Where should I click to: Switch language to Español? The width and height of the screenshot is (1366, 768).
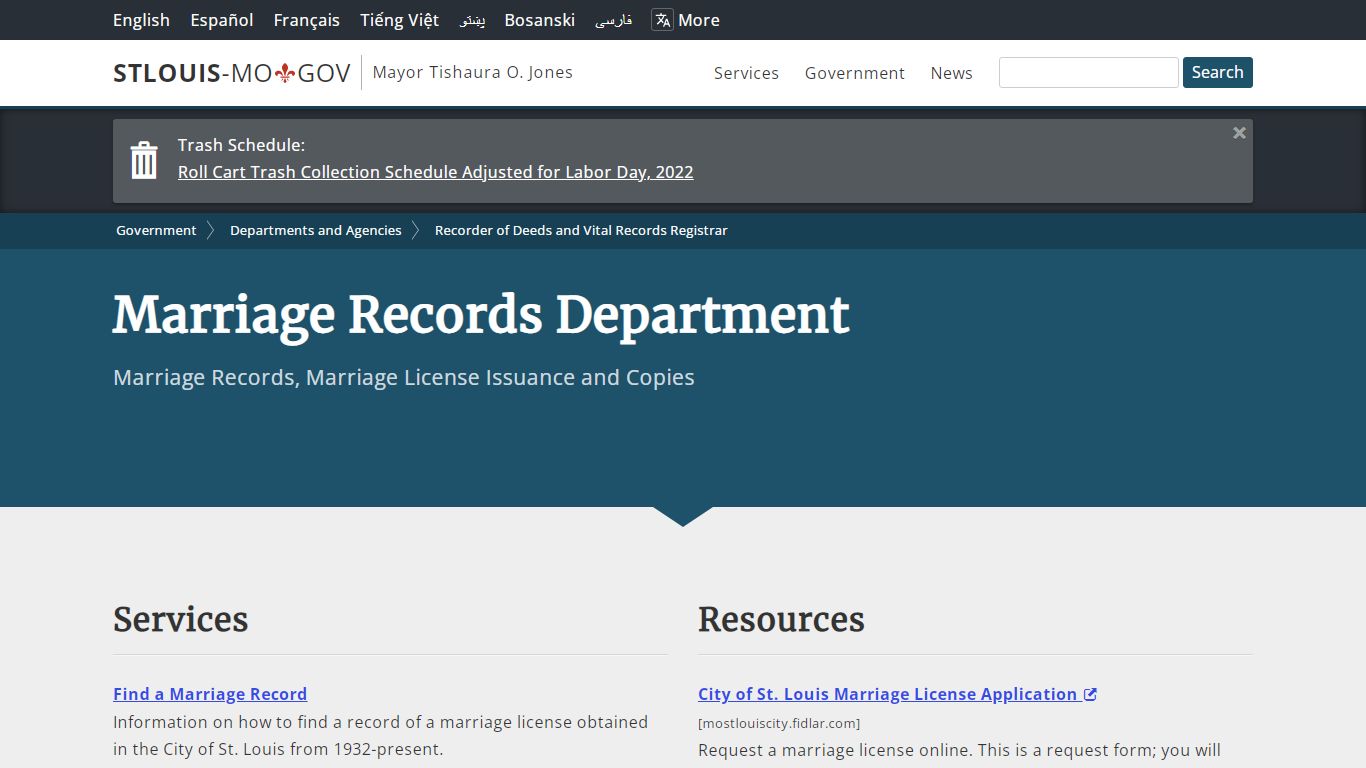[222, 20]
